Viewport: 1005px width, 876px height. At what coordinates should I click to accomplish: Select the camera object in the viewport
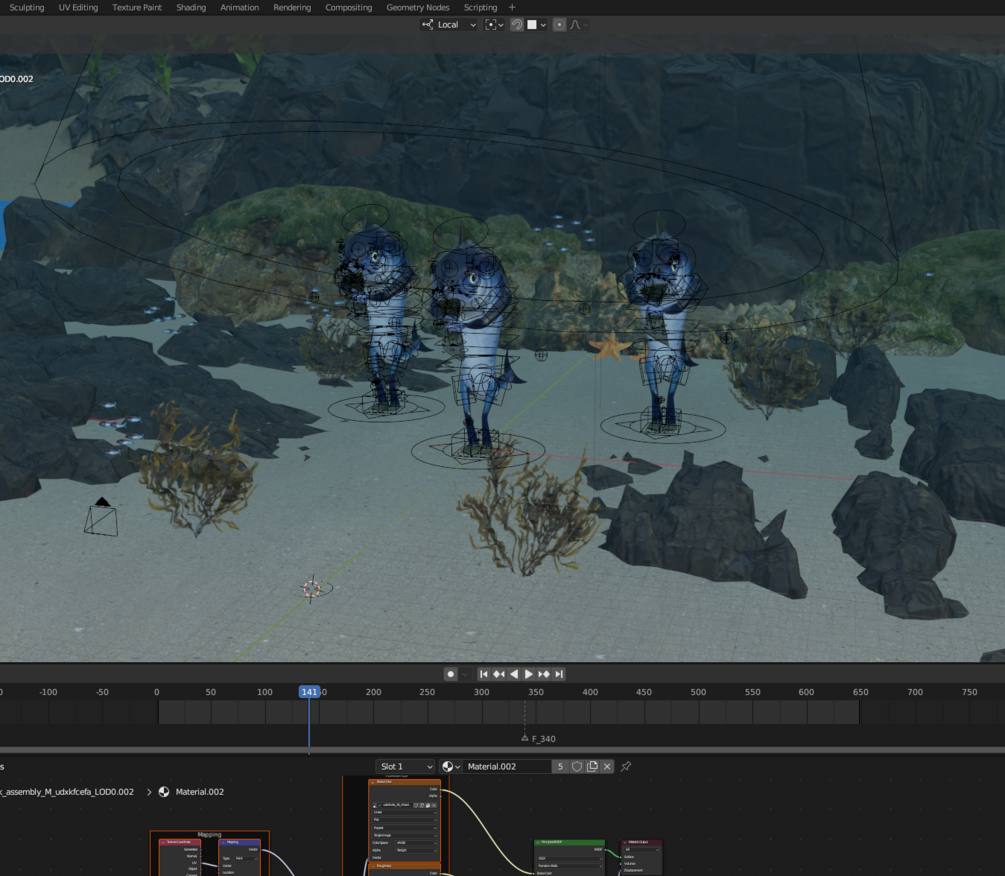101,517
